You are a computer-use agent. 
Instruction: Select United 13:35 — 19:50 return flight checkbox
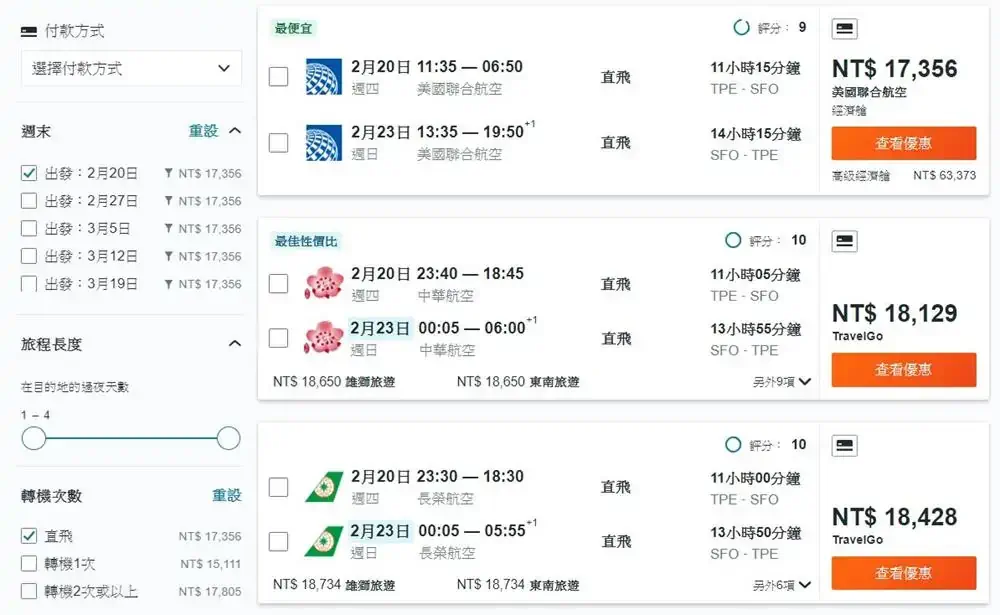278,142
